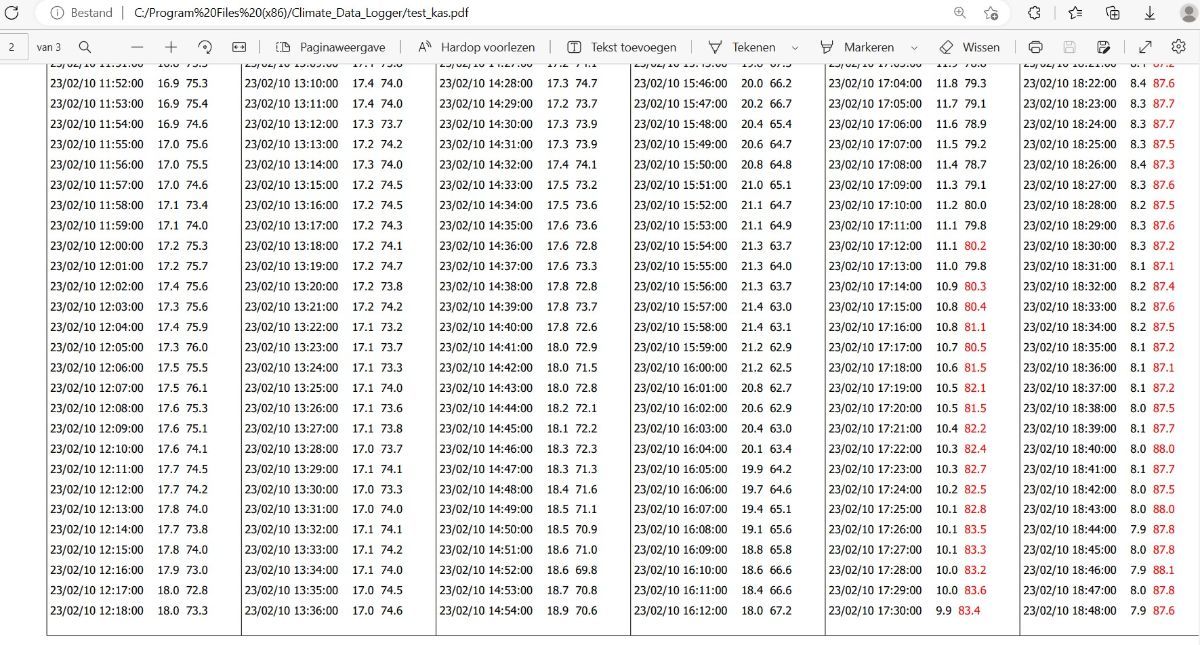Expand the Tekenen options dropdown arrow

coord(795,47)
